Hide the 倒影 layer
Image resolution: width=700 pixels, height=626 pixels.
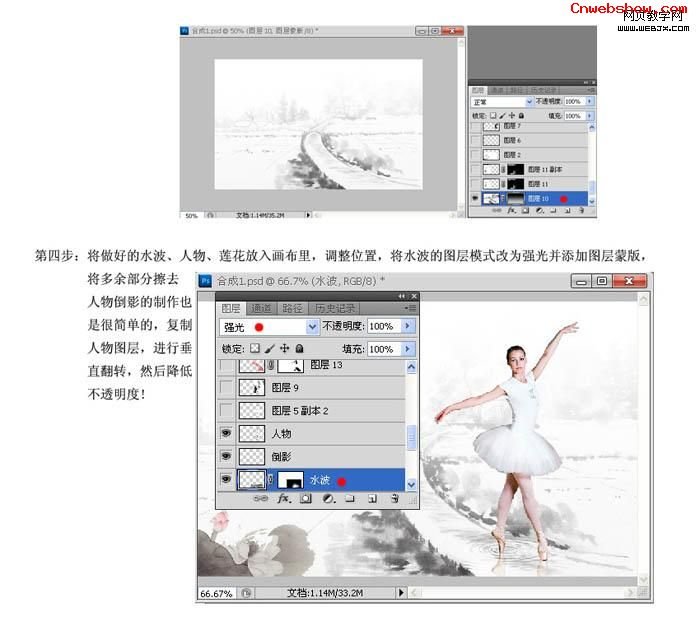(226, 456)
